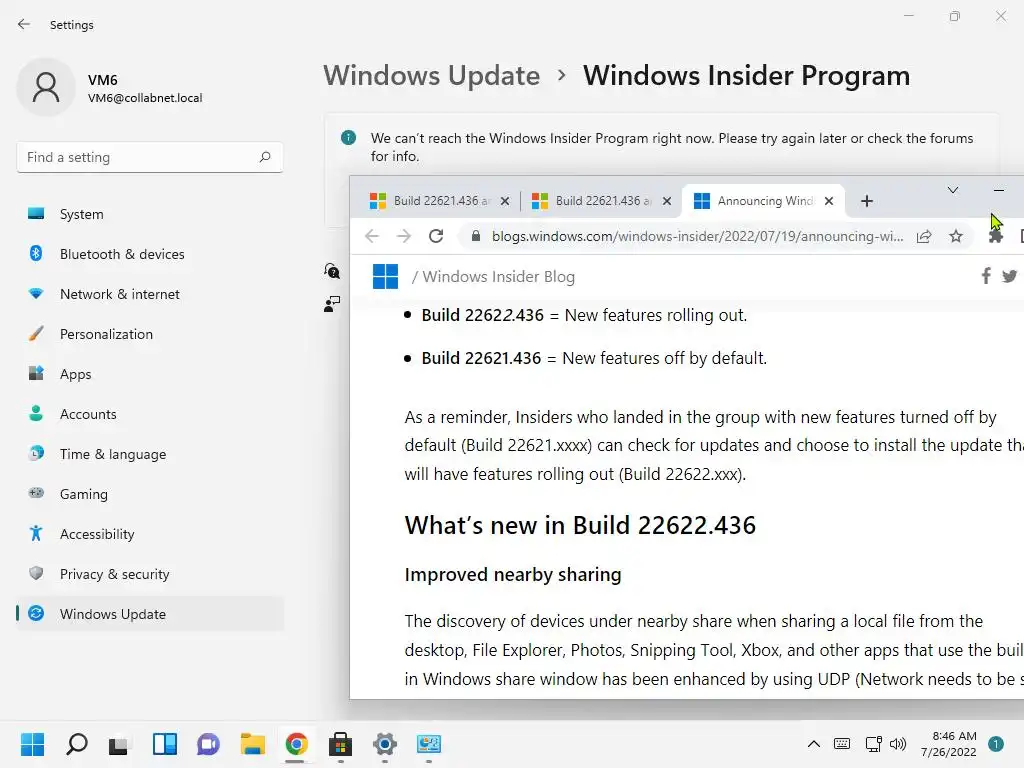The image size is (1024, 768).
Task: Click the blogs.windows.com address bar
Action: [x=697, y=236]
